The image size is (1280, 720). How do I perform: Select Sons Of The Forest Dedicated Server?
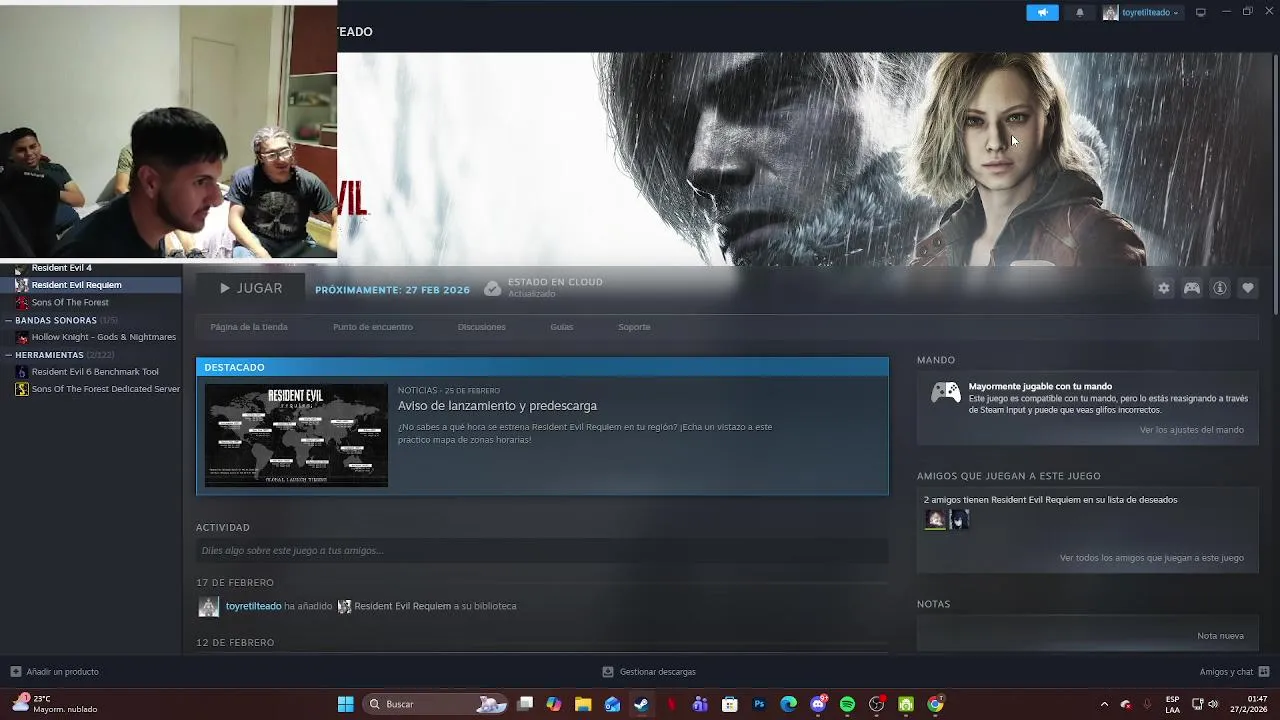106,389
